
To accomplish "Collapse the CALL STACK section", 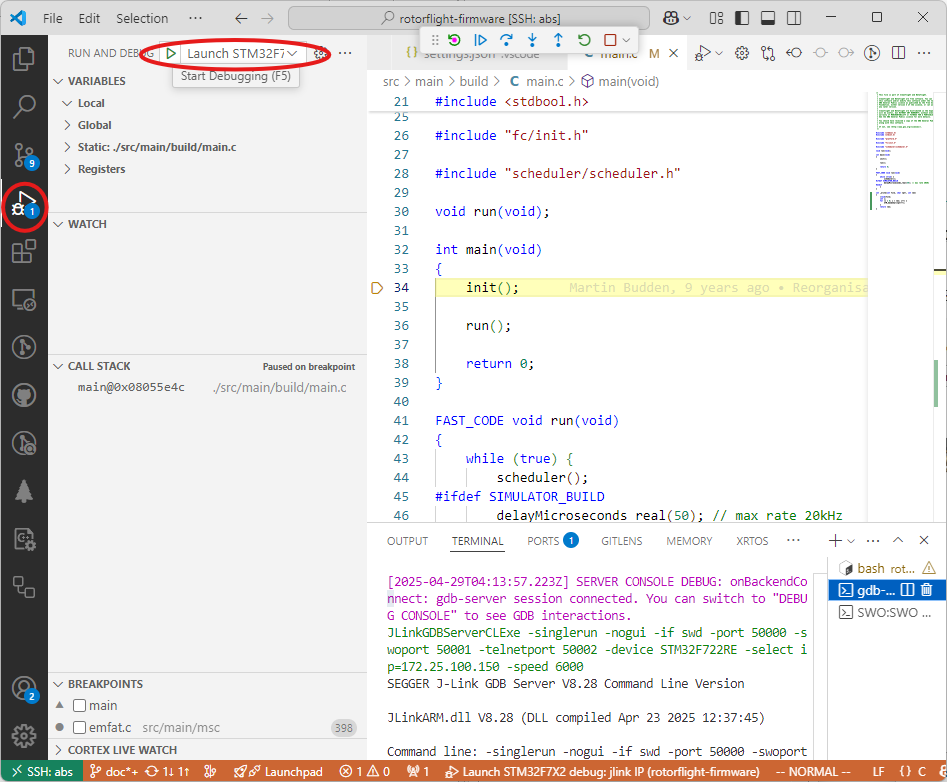I will point(58,366).
